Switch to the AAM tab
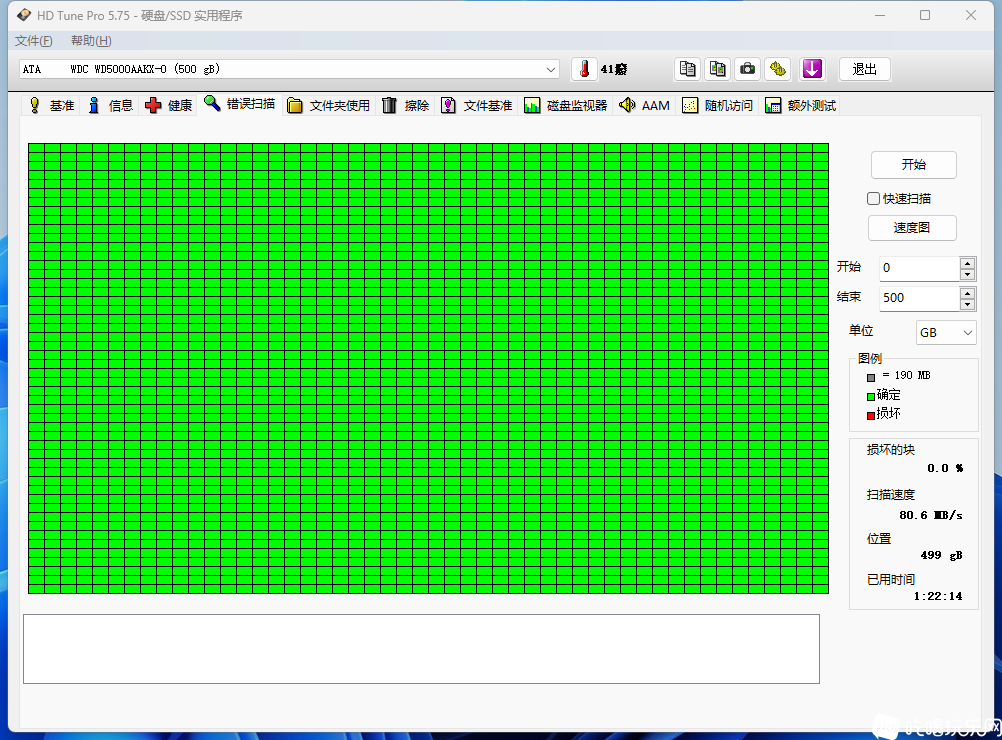This screenshot has width=1002, height=740. pyautogui.click(x=644, y=105)
